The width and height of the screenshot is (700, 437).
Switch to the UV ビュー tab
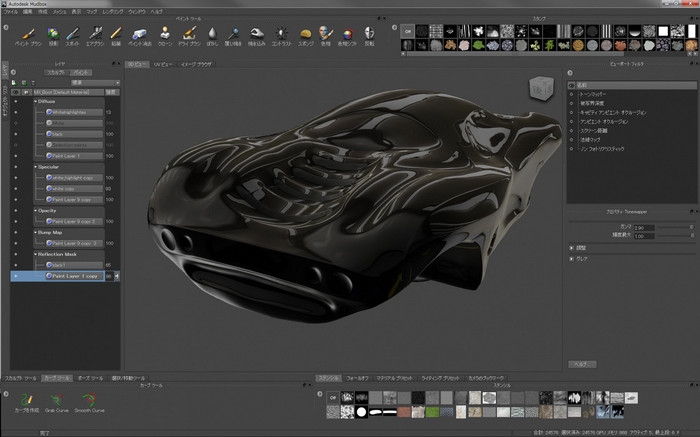pyautogui.click(x=162, y=63)
